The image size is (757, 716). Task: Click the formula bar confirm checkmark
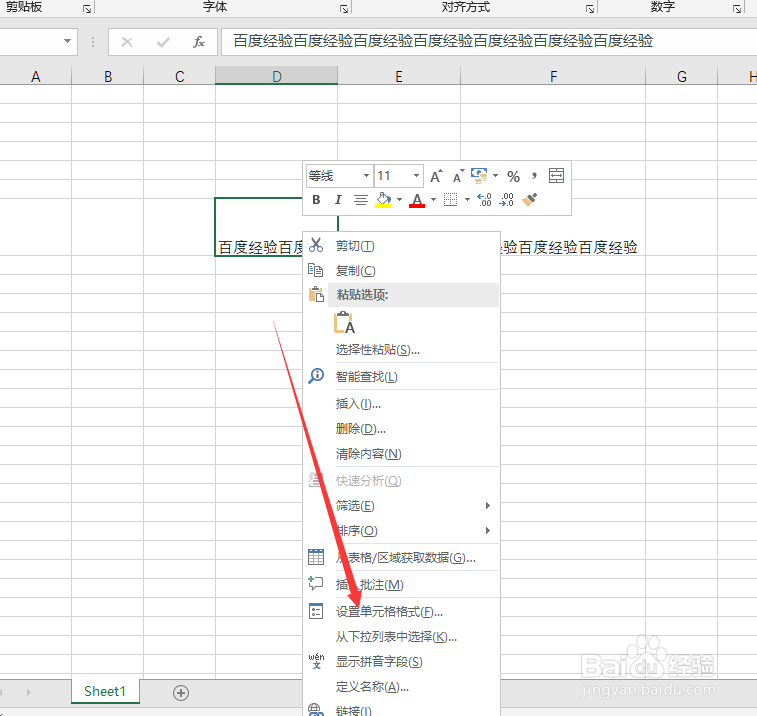pos(163,42)
